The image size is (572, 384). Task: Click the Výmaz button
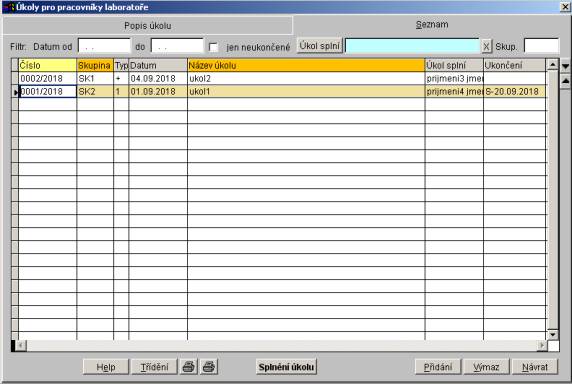[x=486, y=367]
